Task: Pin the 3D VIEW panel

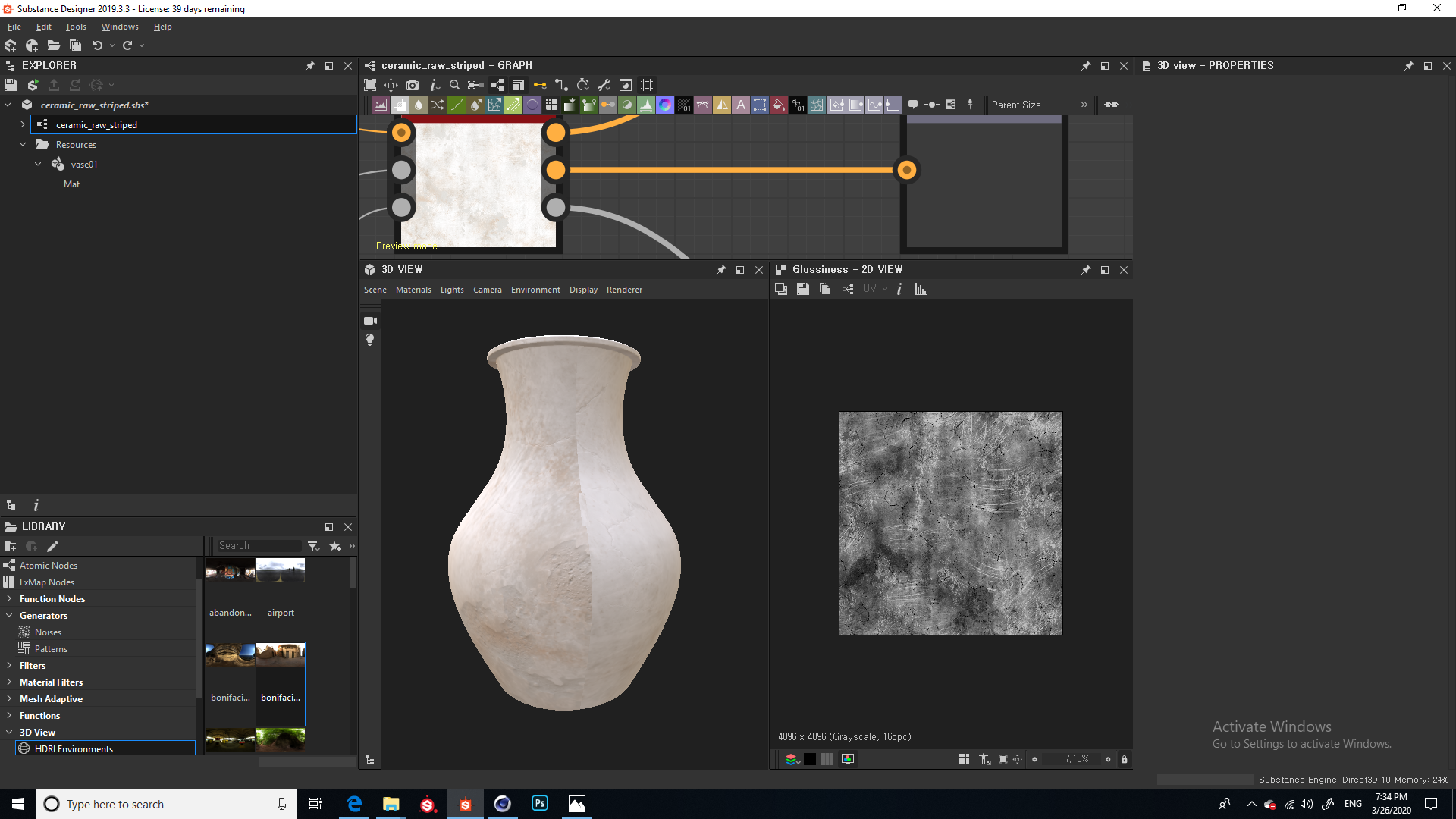Action: (x=721, y=270)
